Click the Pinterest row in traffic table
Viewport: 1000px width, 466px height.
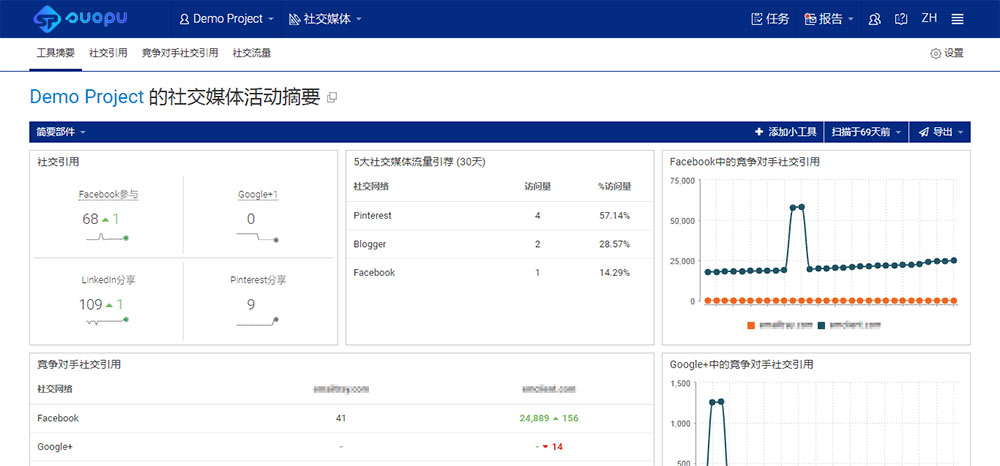(x=372, y=216)
